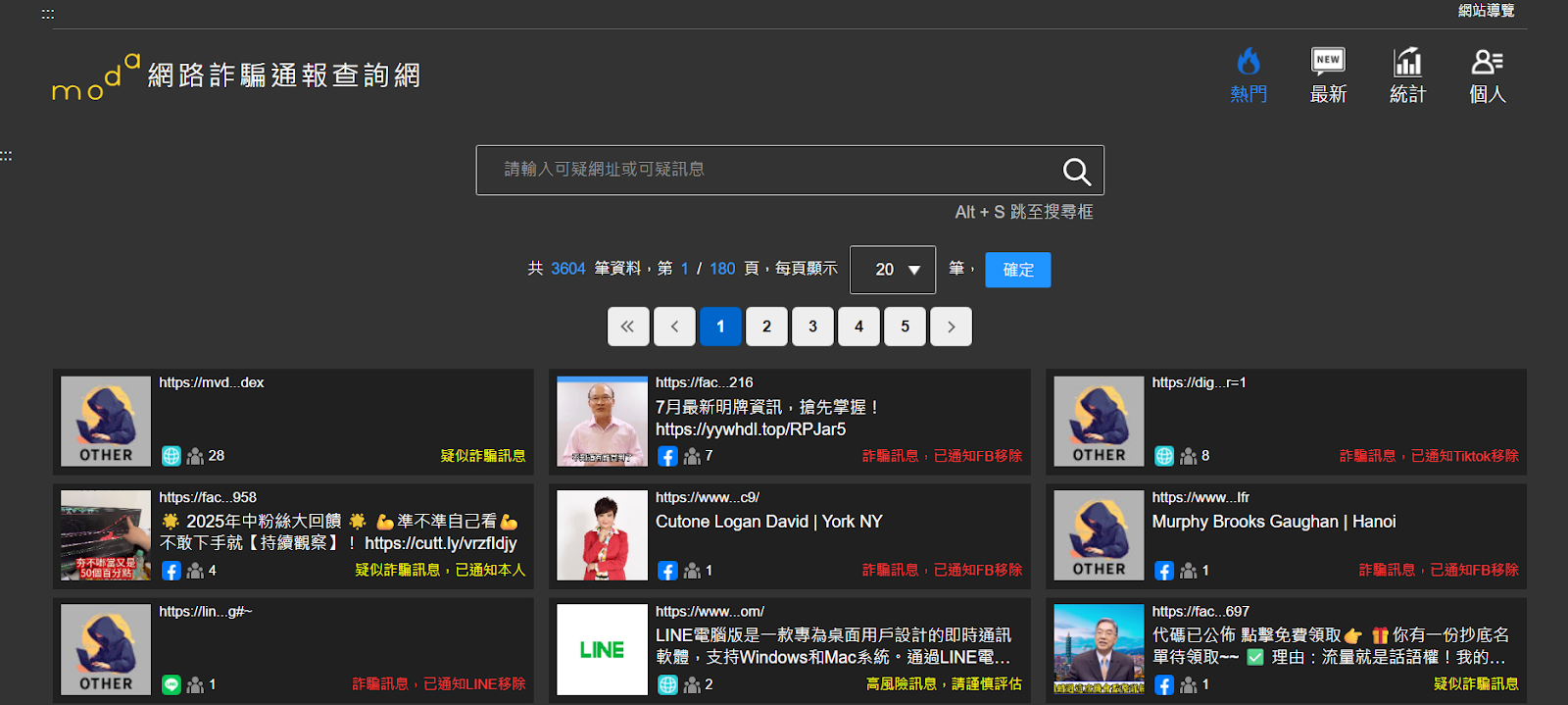Click the magnifying glass search icon
Screen dimensions: 1568x705
click(x=1076, y=172)
